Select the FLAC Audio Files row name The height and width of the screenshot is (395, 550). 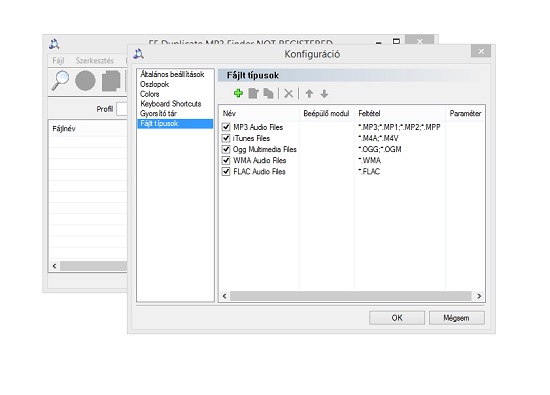(x=259, y=172)
